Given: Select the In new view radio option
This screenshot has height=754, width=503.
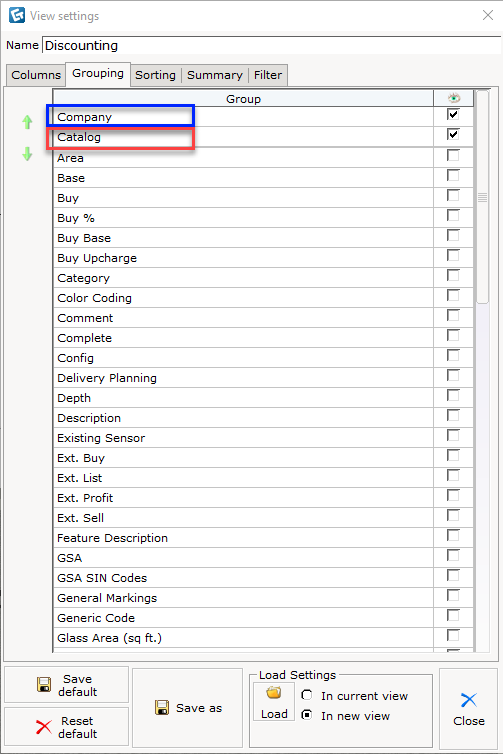Looking at the screenshot, I should 306,715.
